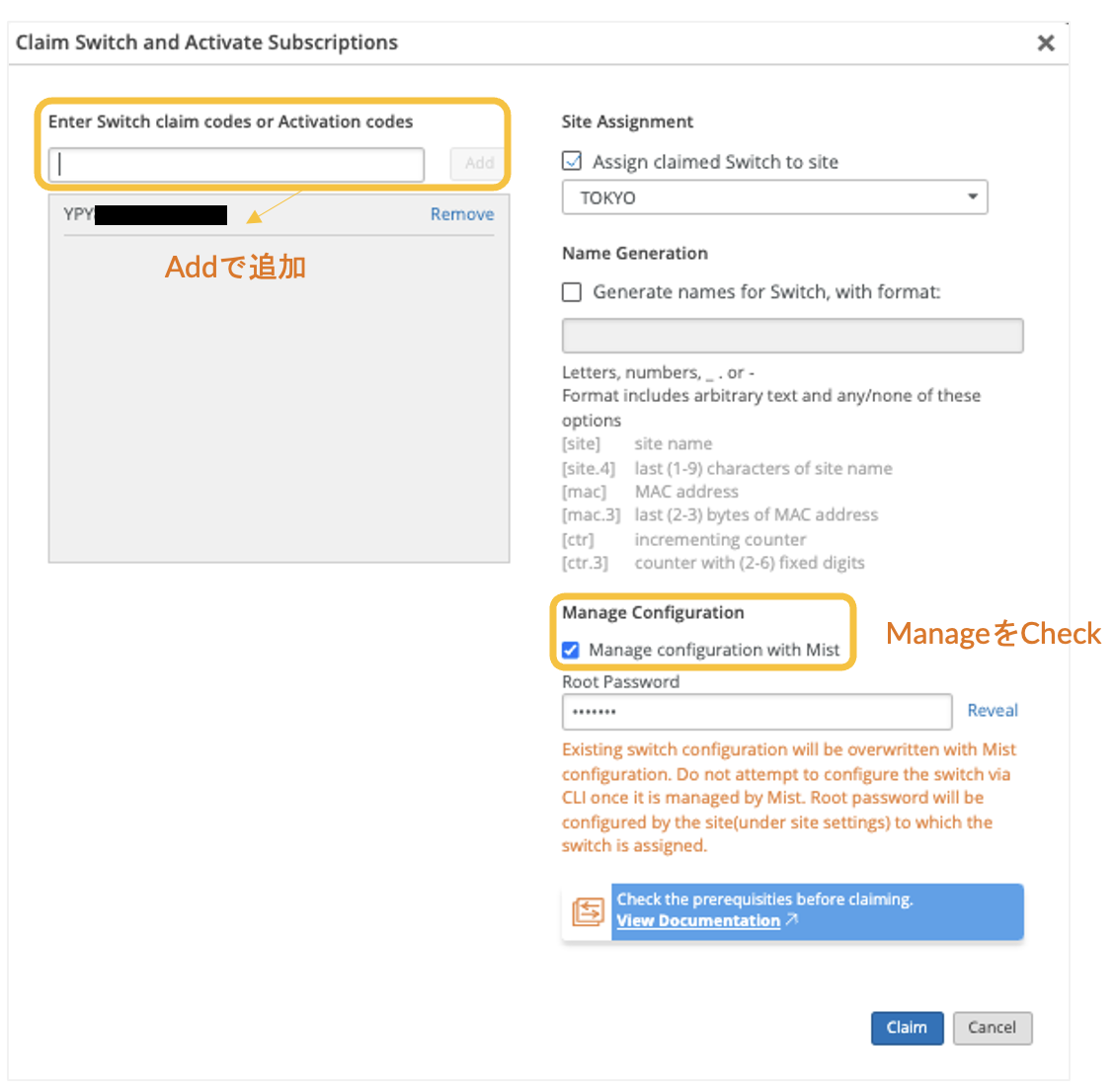Open the View Documentation link

click(698, 920)
